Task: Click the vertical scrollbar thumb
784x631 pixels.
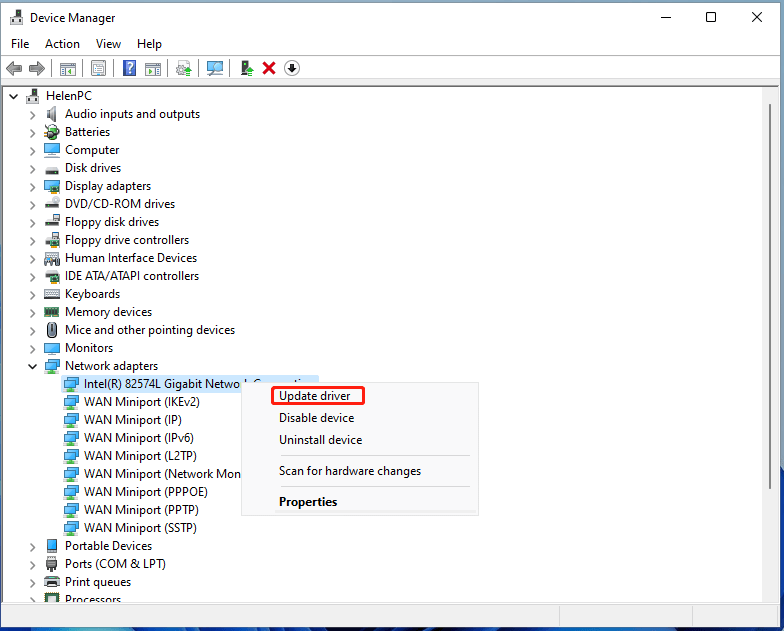Action: pos(770,296)
